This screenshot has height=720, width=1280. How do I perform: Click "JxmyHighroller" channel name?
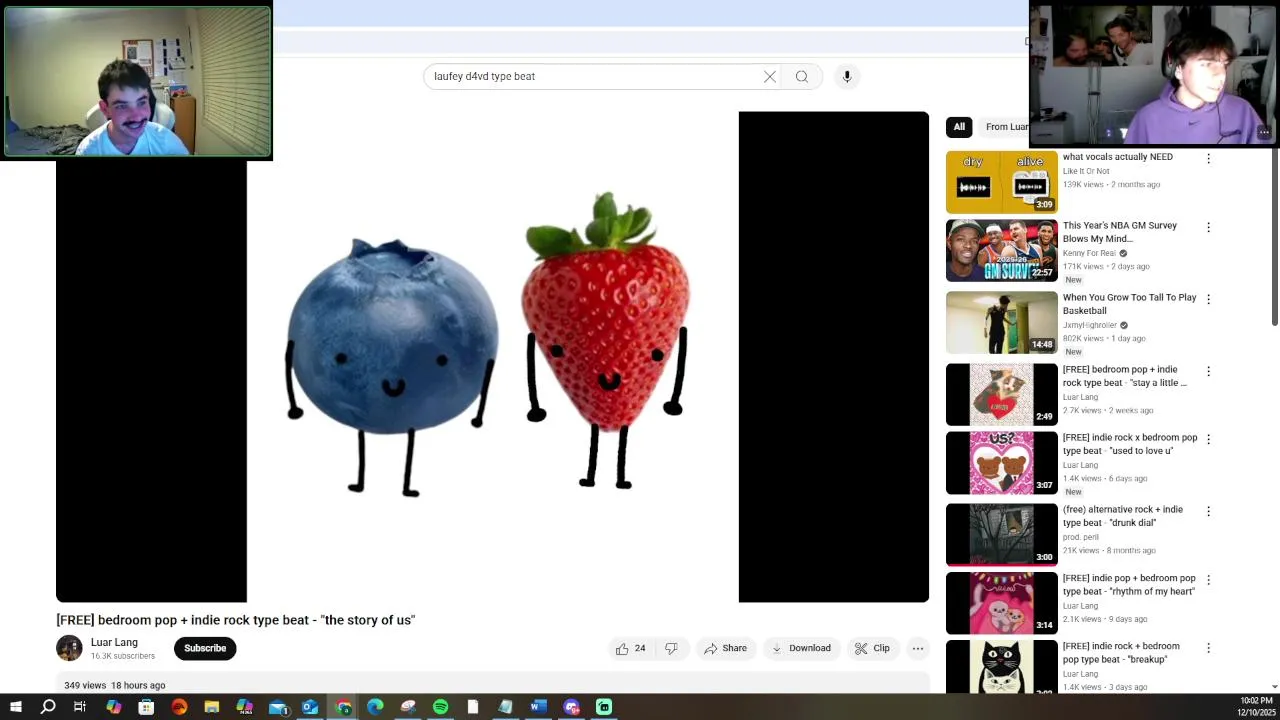point(1090,325)
